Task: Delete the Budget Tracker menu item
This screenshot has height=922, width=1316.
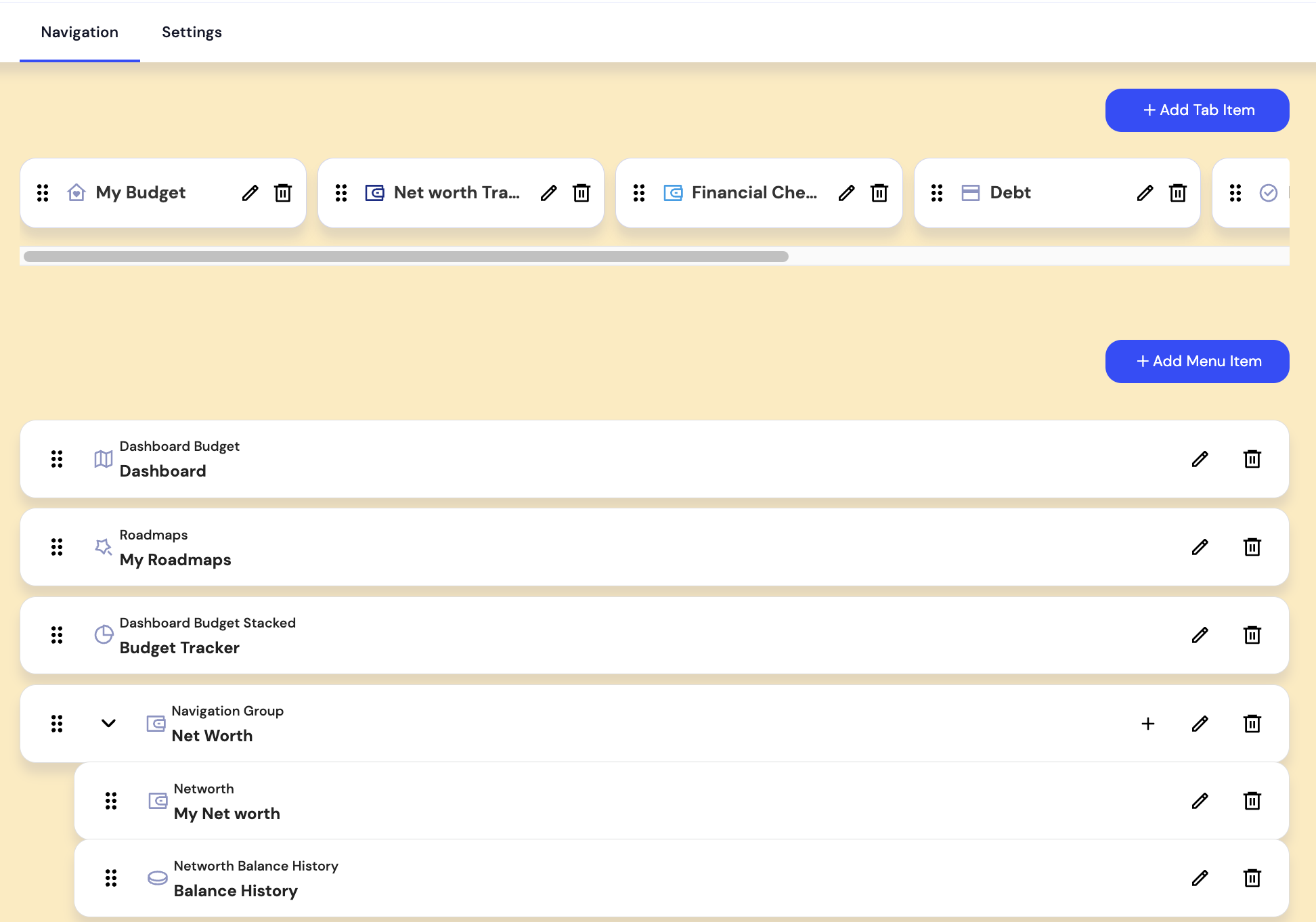Action: (x=1252, y=635)
